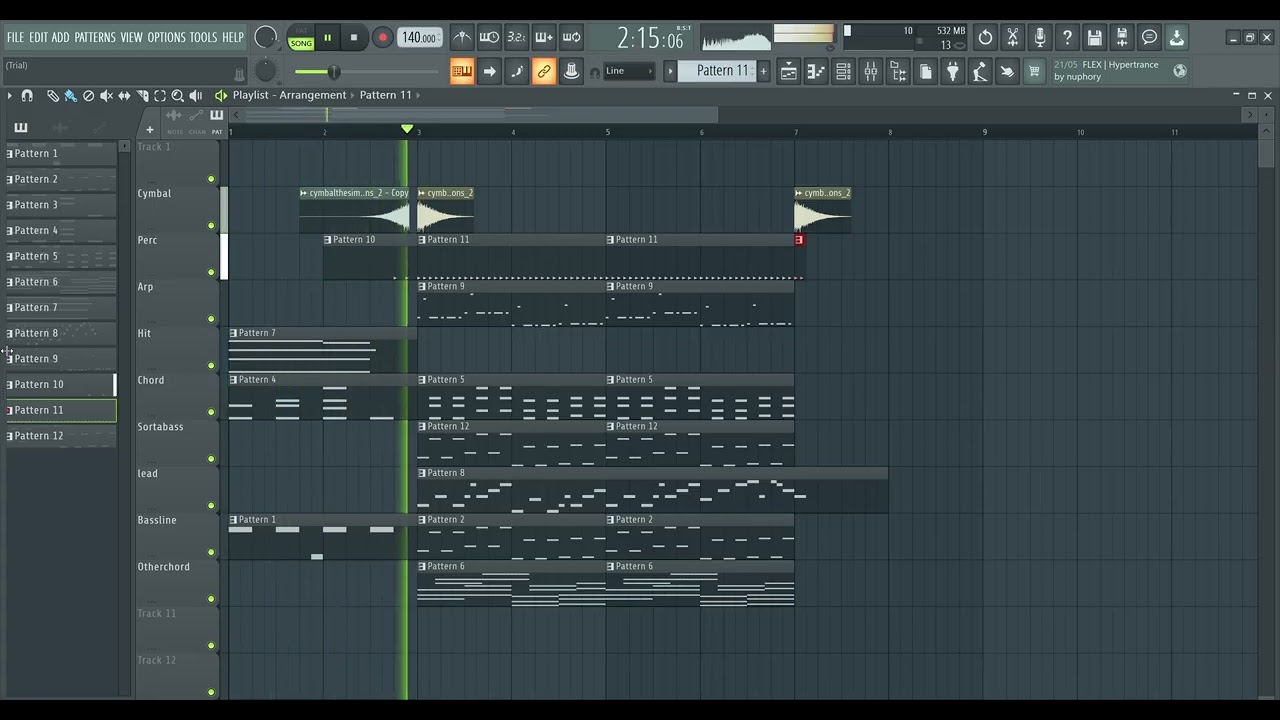Open the EDIT menu
Viewport: 1280px width, 720px height.
pos(38,38)
